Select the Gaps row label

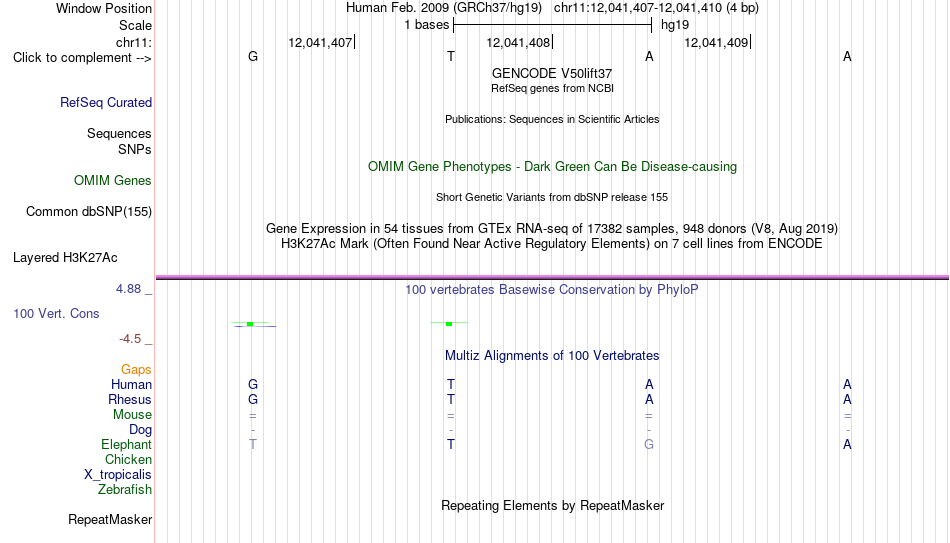136,370
